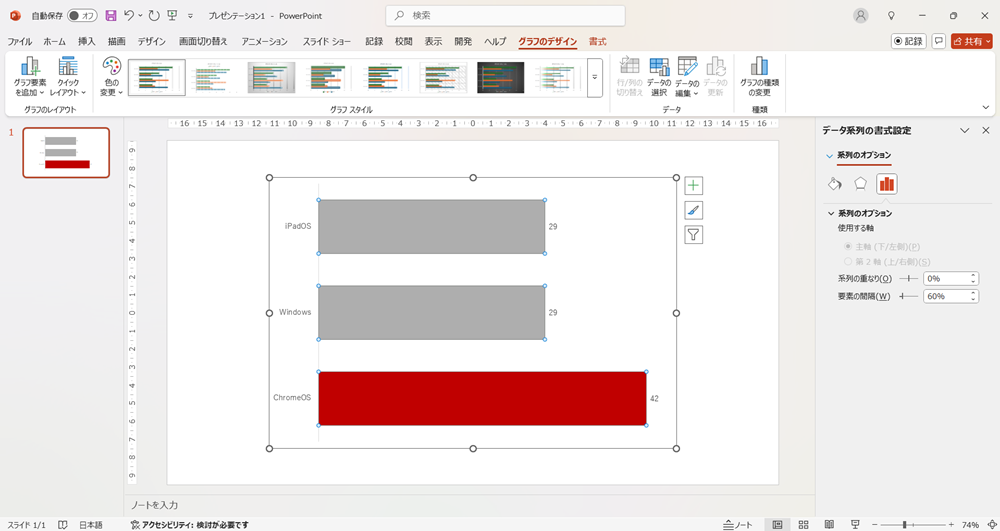
Task: Select series options bar chart tab
Action: [886, 184]
